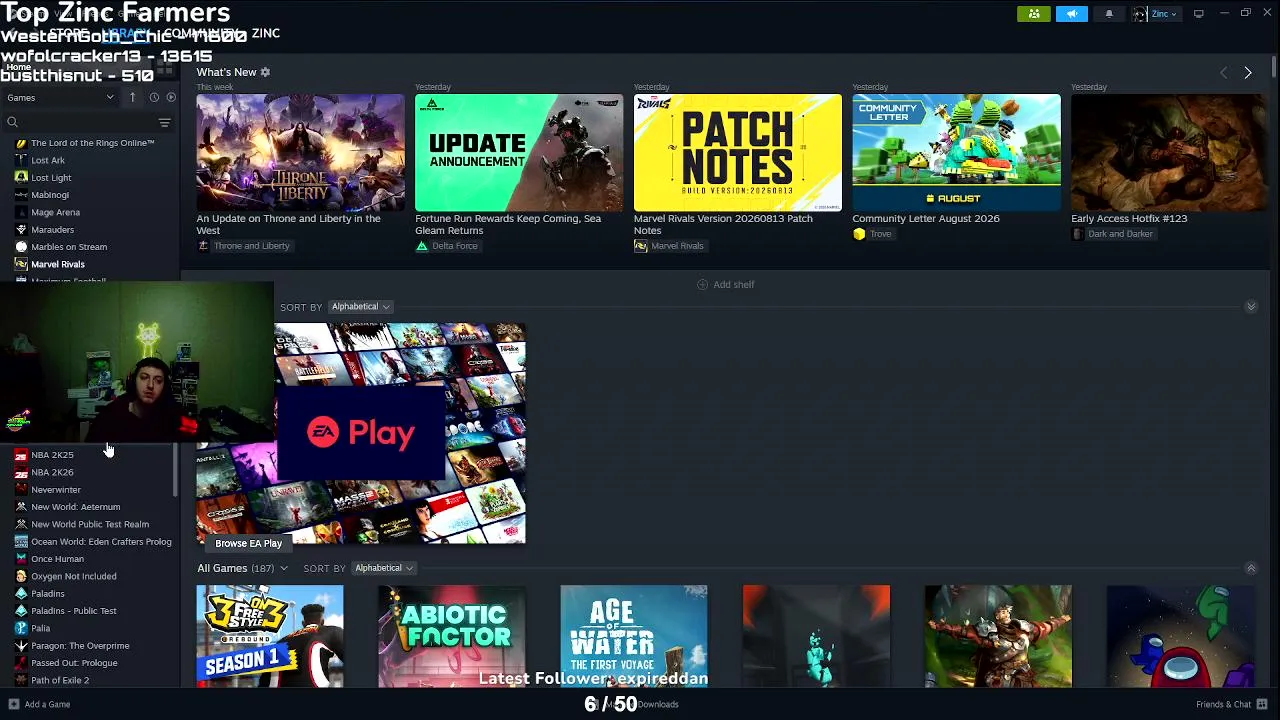Viewport: 1280px width, 720px height.
Task: Click the Path of Exile 2 icon
Action: 21,680
